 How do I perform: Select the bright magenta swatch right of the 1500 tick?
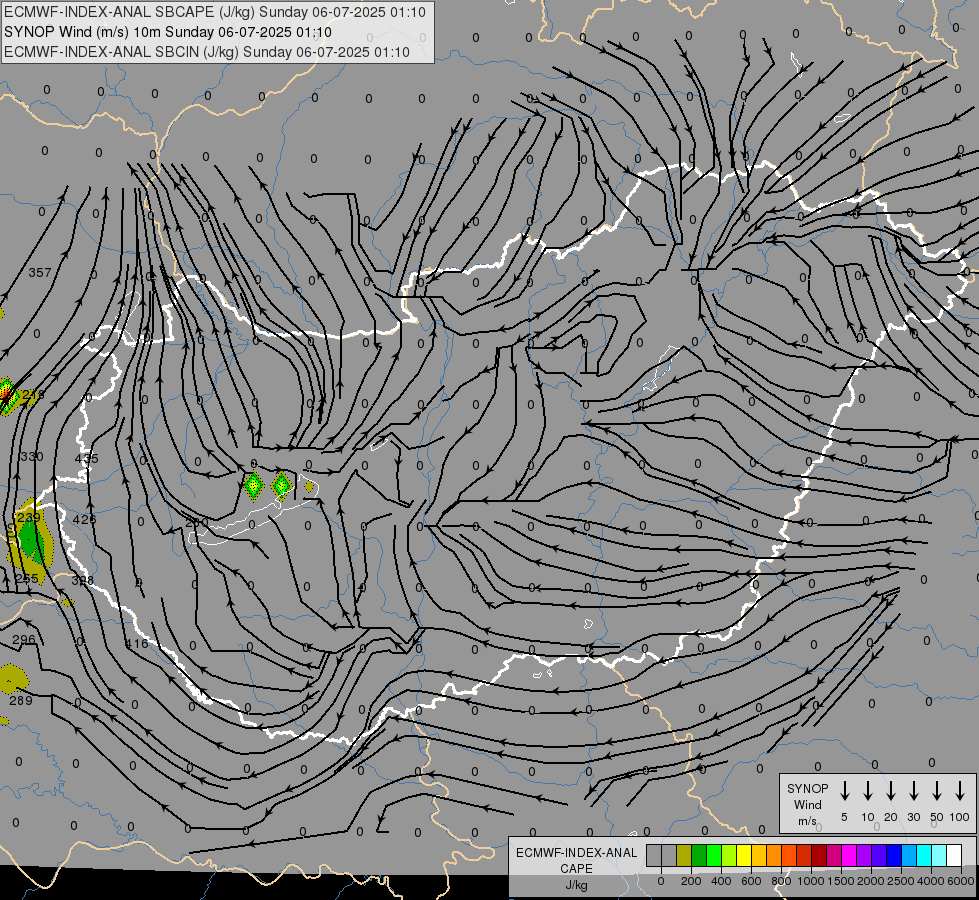tap(849, 856)
